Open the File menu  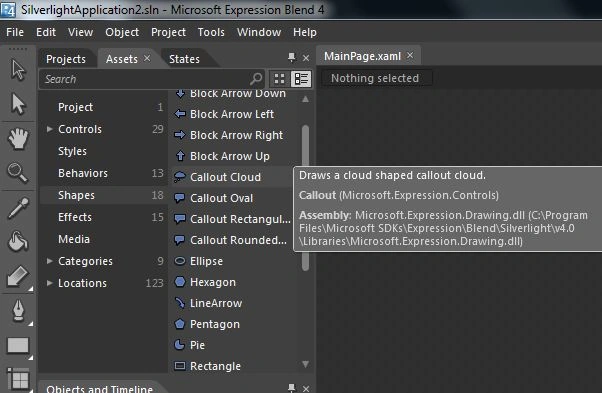[x=15, y=32]
